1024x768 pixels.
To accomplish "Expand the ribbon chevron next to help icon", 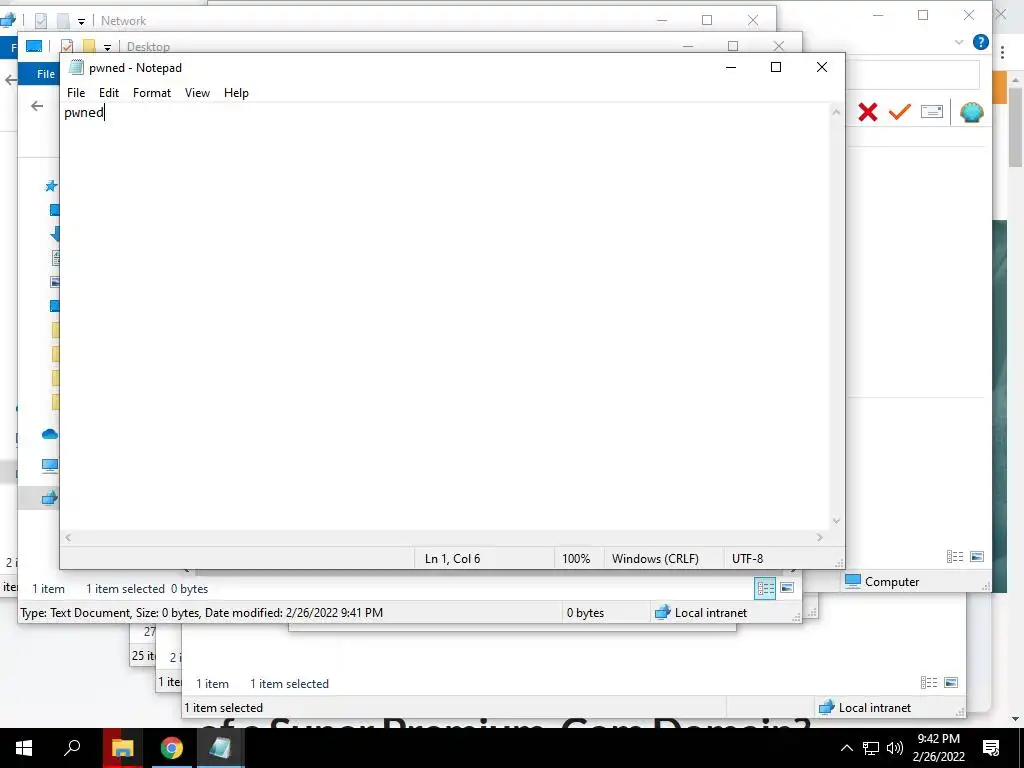I will [x=959, y=42].
